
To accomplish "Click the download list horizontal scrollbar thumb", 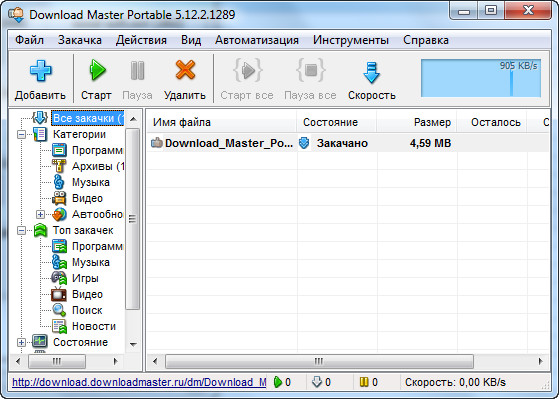I will coord(319,361).
